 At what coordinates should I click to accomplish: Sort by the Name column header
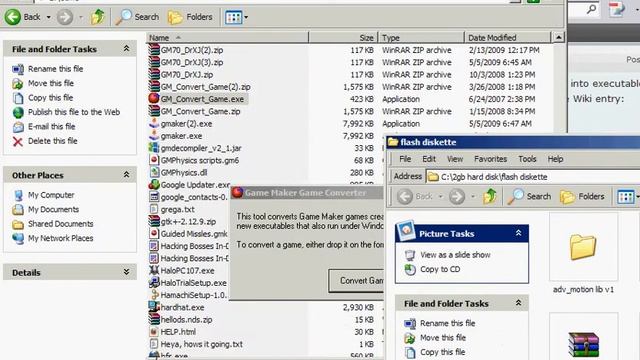pyautogui.click(x=227, y=38)
